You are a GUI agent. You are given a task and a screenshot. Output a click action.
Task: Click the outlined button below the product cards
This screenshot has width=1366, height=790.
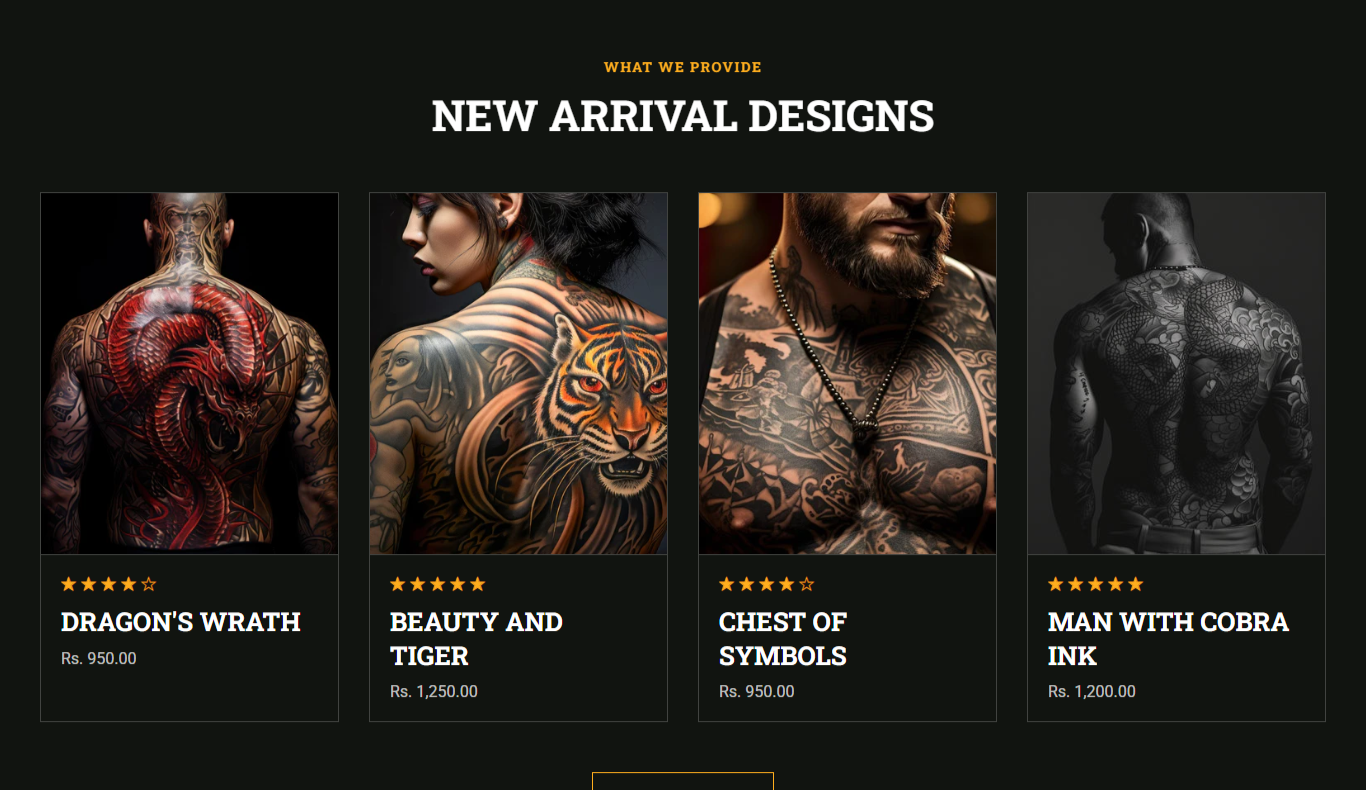click(683, 781)
